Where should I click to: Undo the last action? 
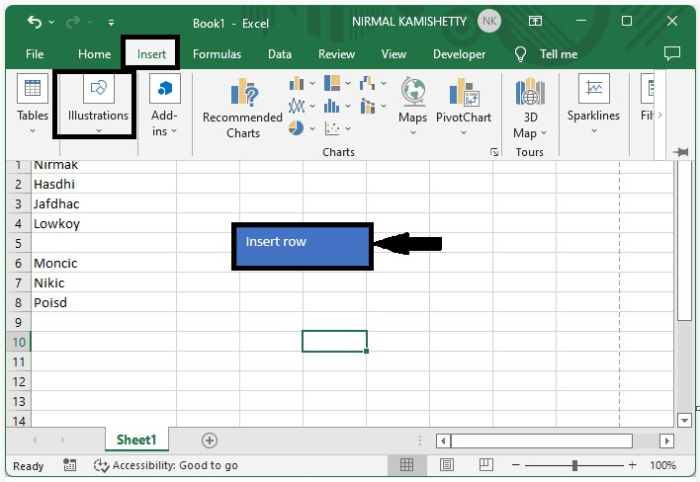pos(34,21)
